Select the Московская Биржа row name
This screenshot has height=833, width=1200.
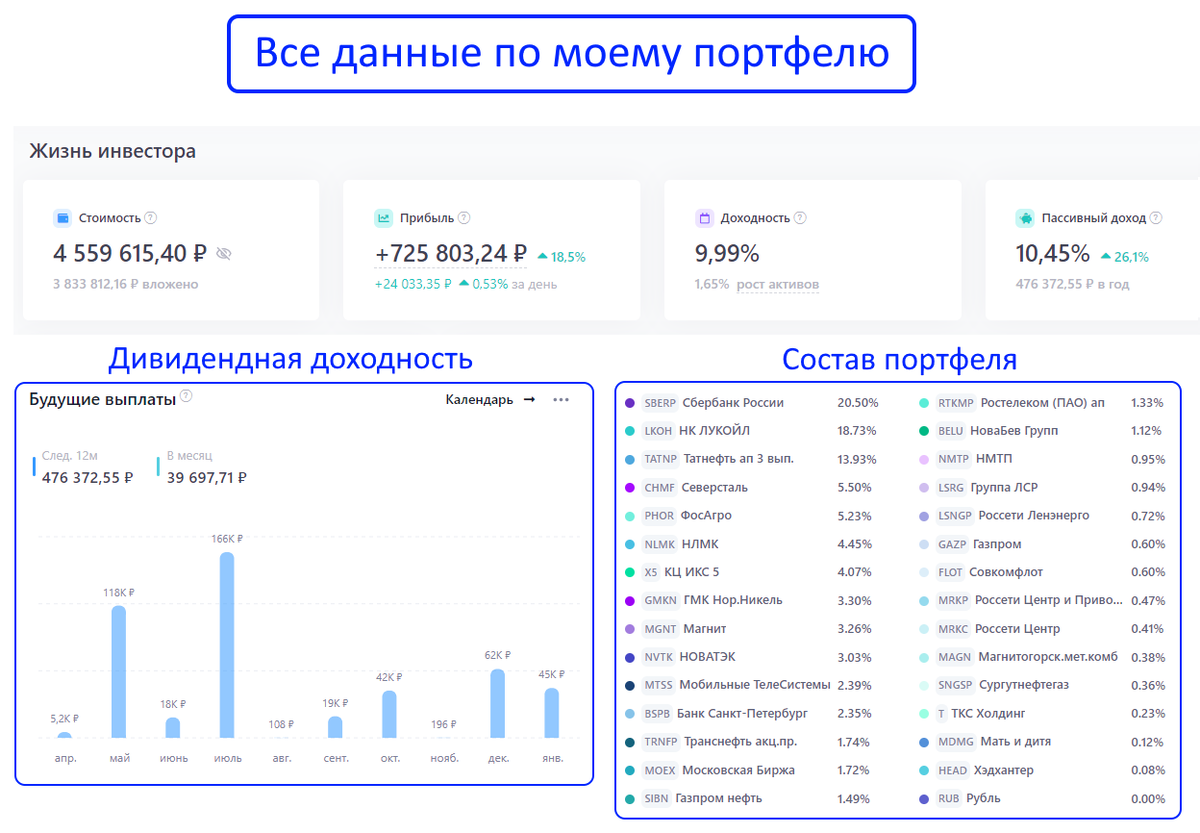tap(739, 771)
